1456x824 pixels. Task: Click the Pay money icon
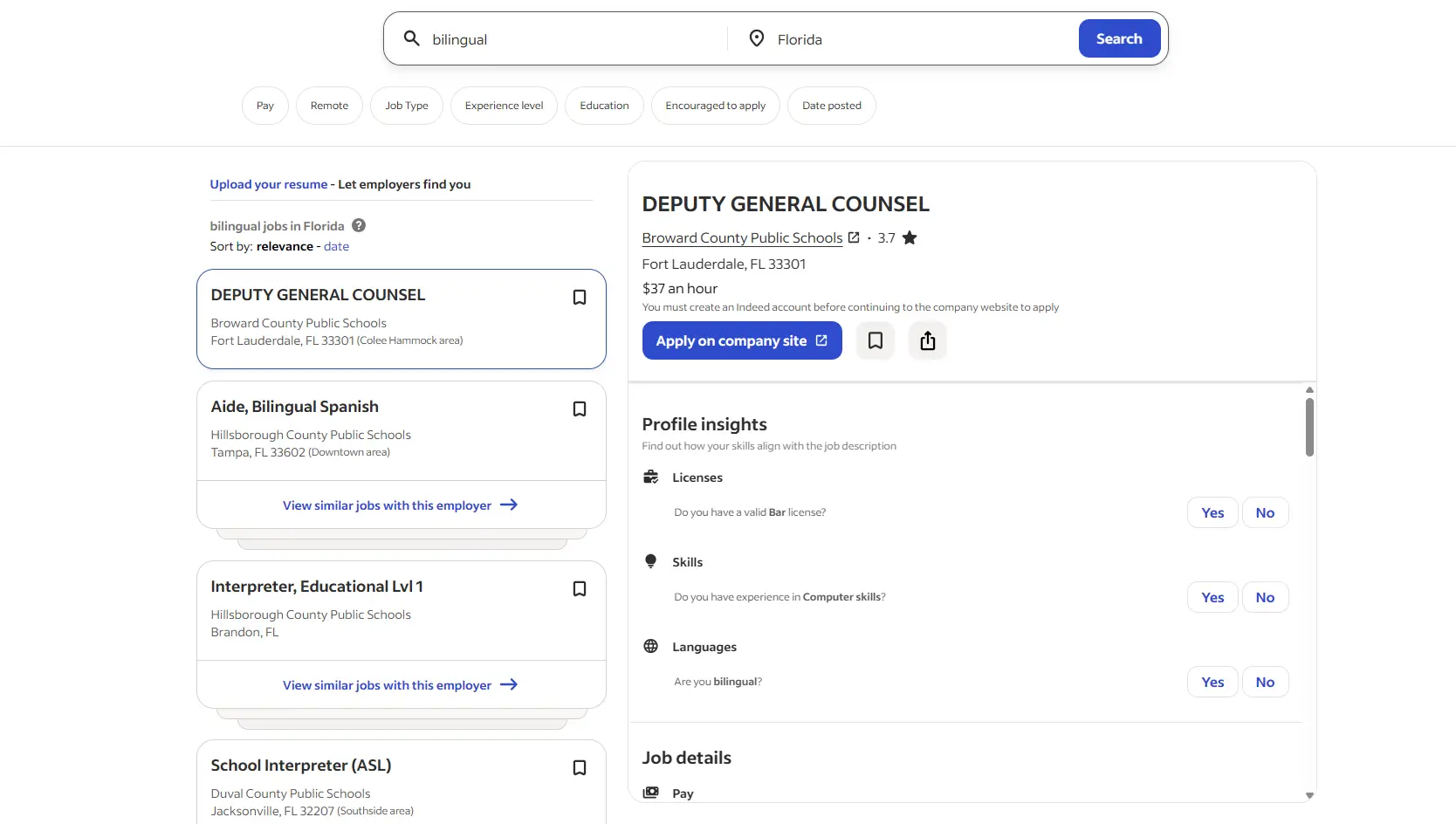[x=651, y=793]
